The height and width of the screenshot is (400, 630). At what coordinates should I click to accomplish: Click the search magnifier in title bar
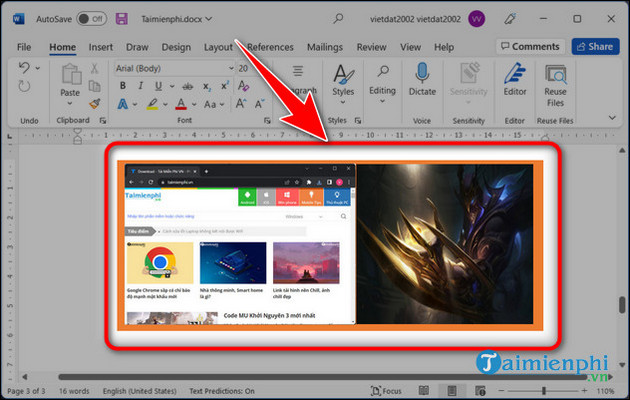338,18
